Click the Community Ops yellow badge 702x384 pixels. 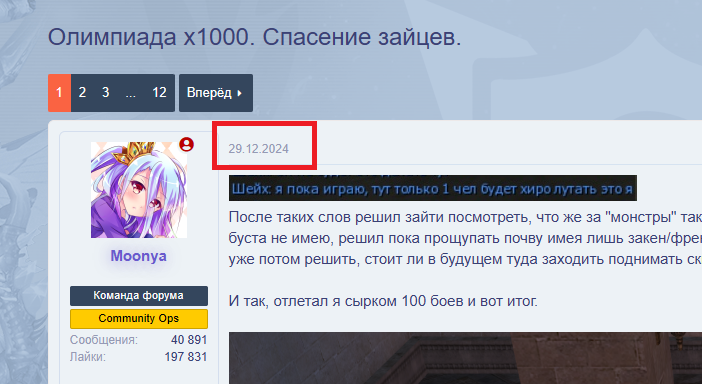(139, 318)
